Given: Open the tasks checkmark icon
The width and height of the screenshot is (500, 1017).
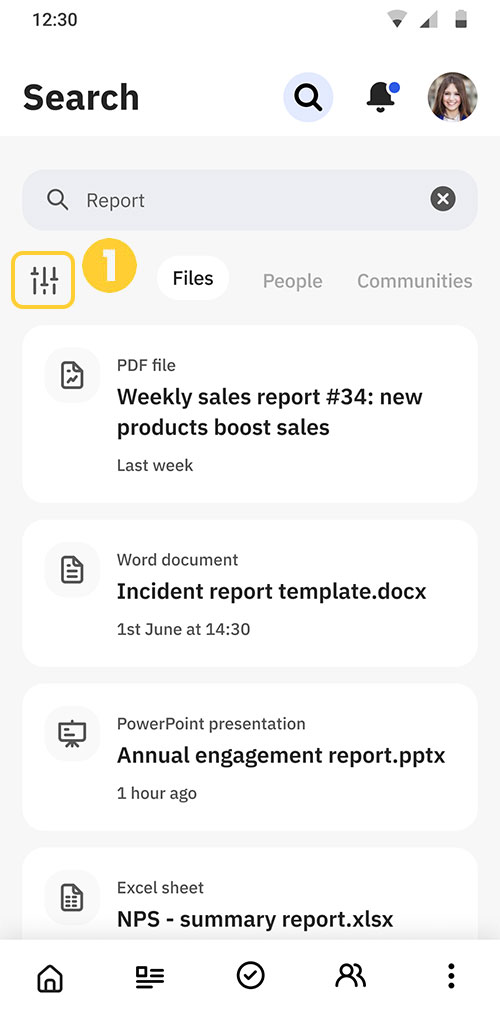Looking at the screenshot, I should coord(250,975).
